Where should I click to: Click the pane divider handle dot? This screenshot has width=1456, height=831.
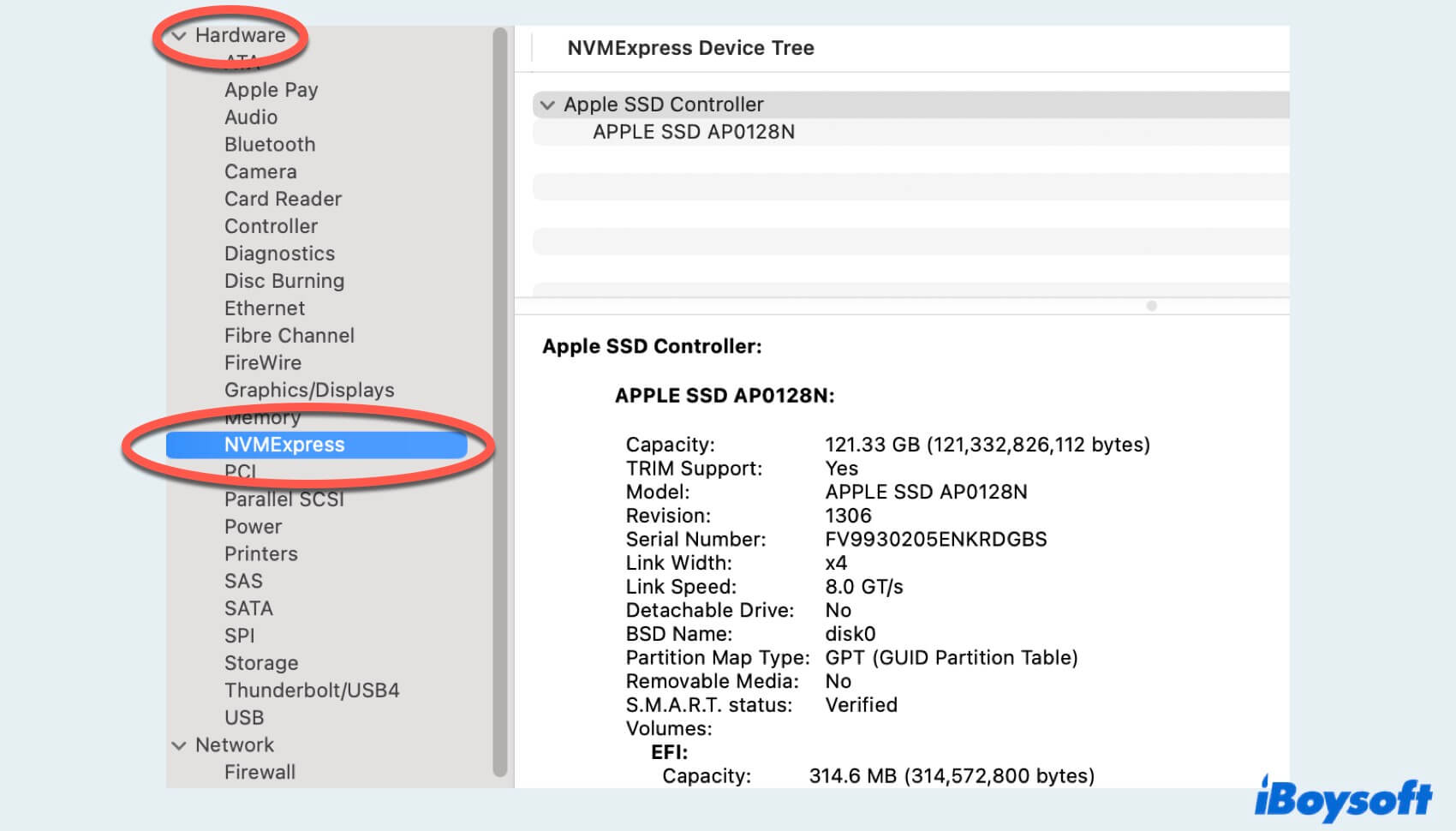click(1151, 306)
